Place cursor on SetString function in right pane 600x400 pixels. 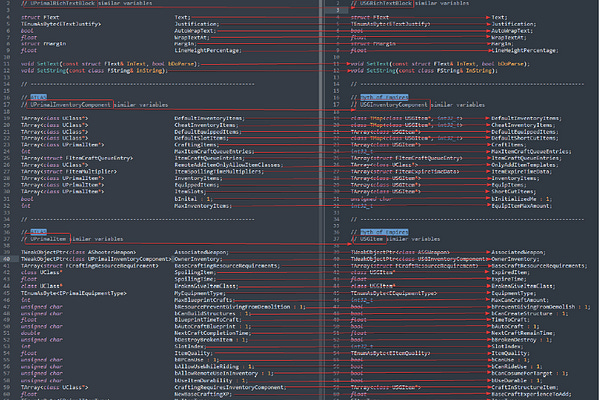coord(380,71)
